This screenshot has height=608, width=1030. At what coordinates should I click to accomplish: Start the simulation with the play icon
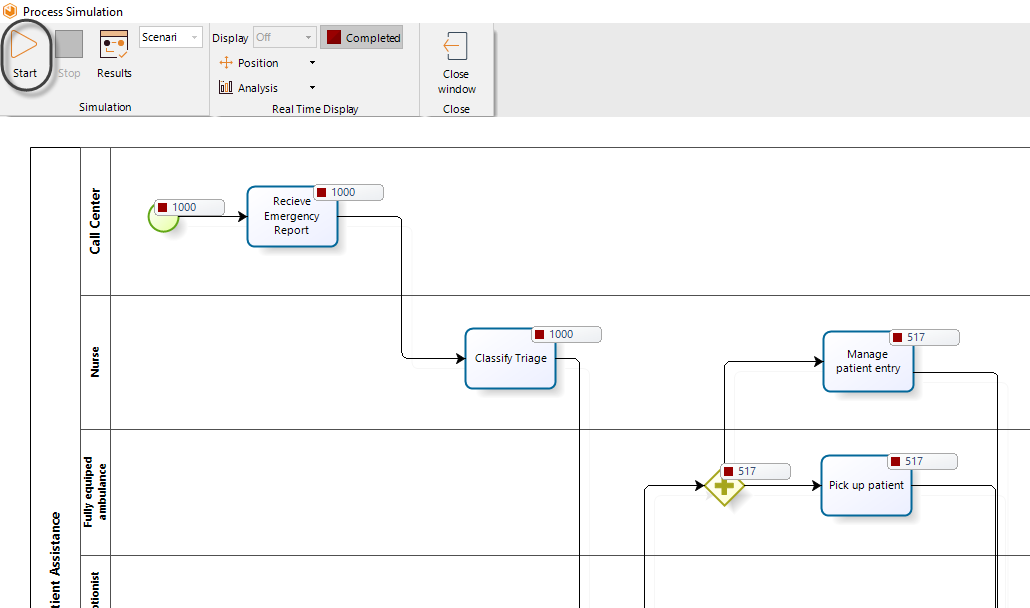24,45
